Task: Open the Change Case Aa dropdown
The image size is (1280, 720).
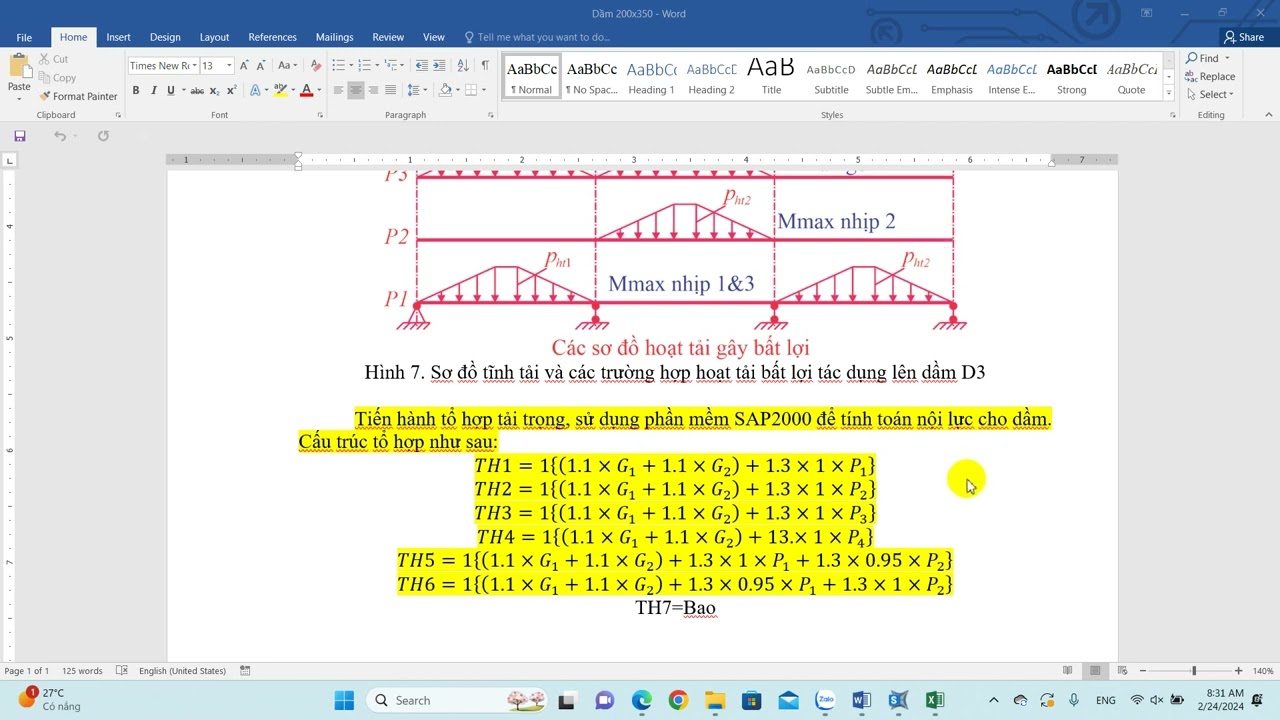Action: [287, 66]
